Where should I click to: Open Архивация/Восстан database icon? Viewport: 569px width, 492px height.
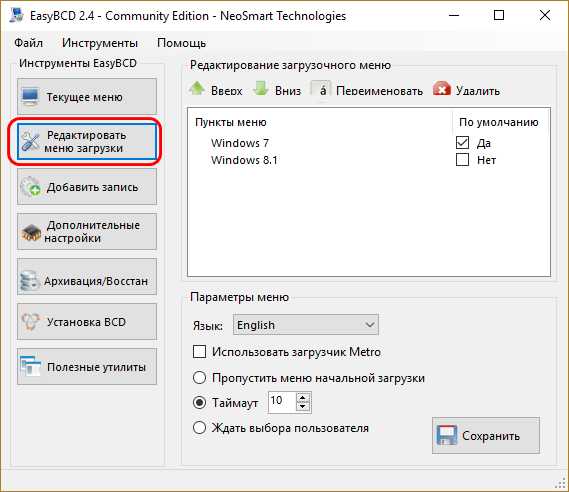tap(29, 281)
